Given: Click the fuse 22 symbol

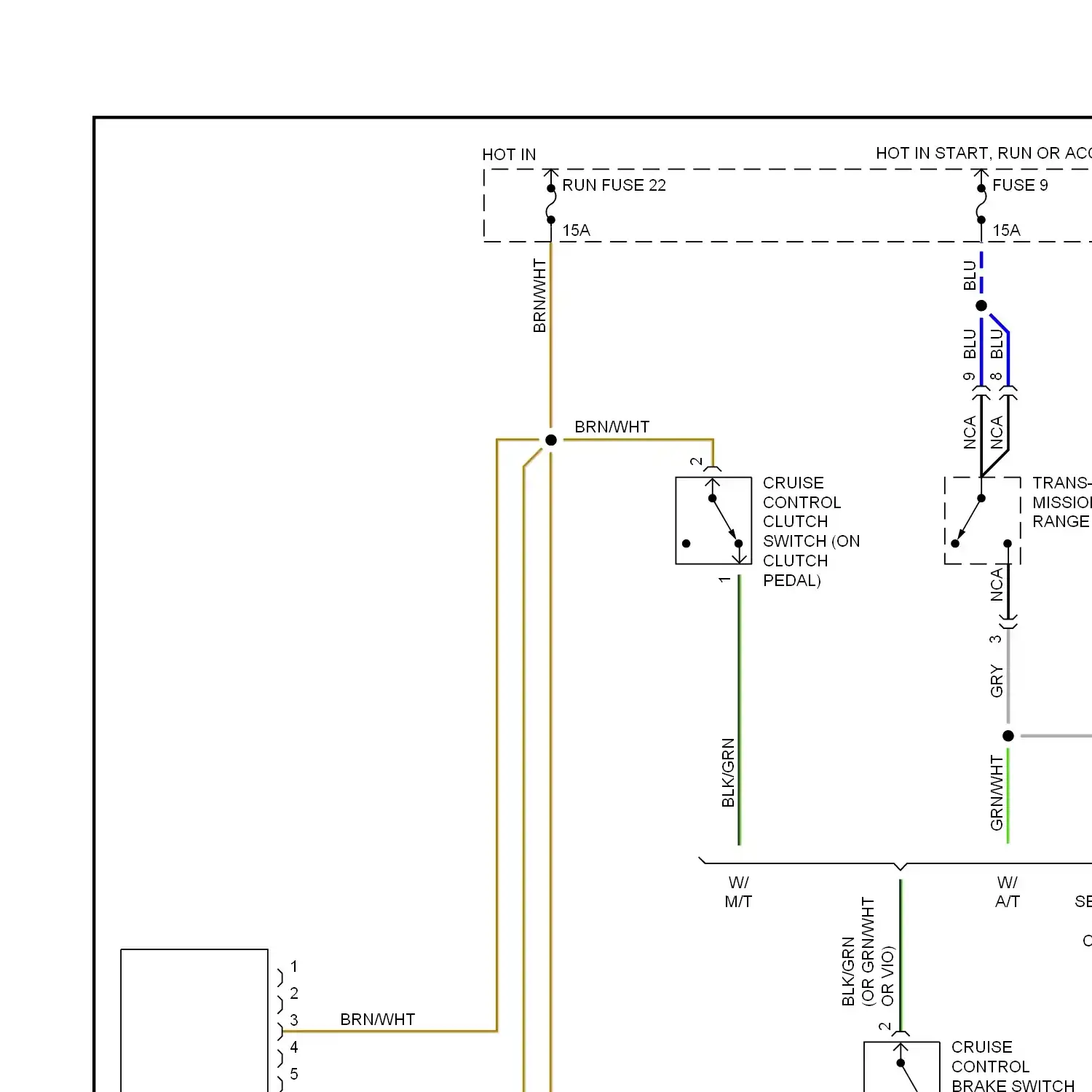Looking at the screenshot, I should [551, 205].
